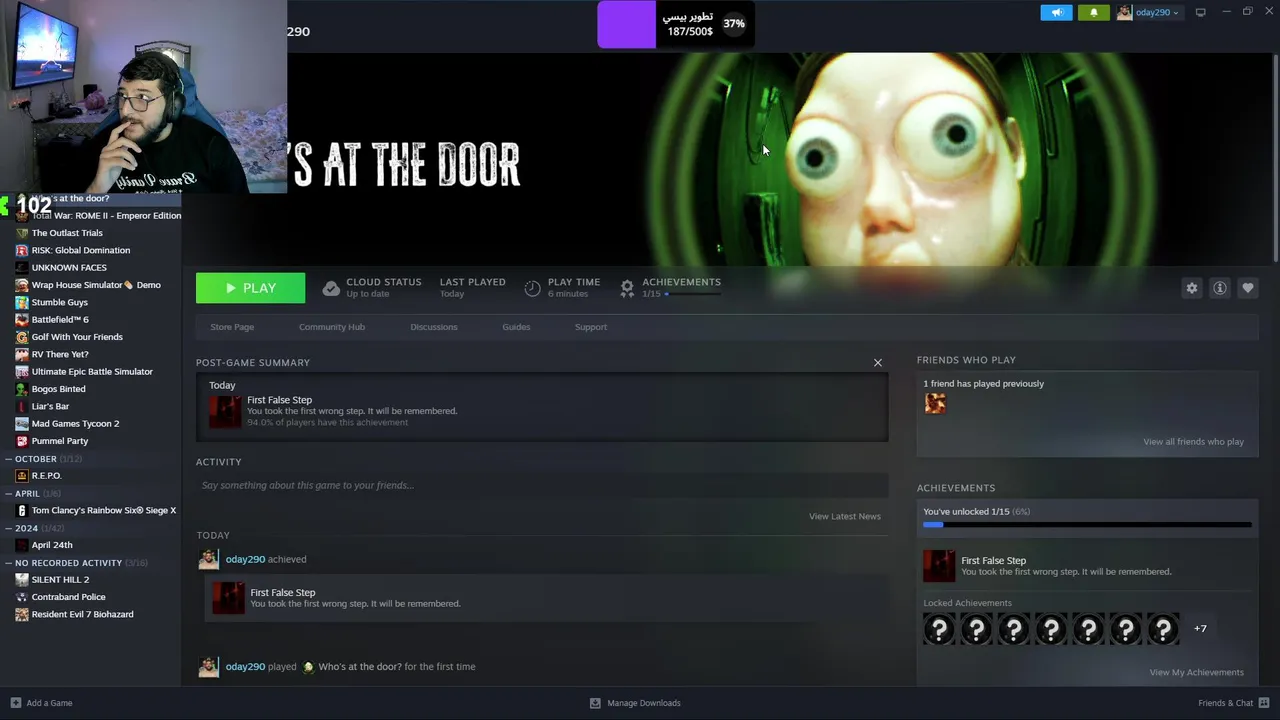This screenshot has height=720, width=1280.
Task: Open View Latest News link
Action: coord(845,516)
